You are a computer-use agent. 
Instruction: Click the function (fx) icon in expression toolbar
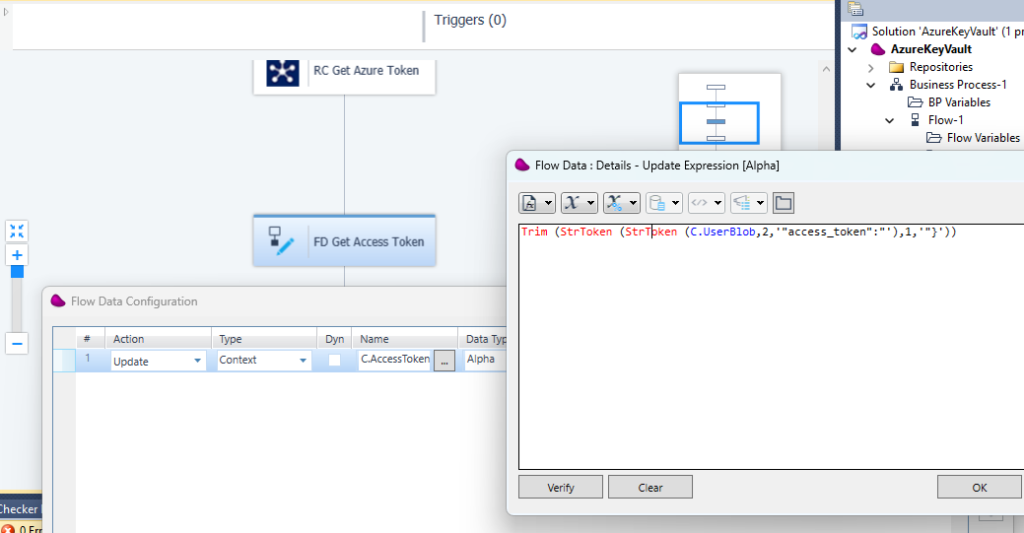531,203
